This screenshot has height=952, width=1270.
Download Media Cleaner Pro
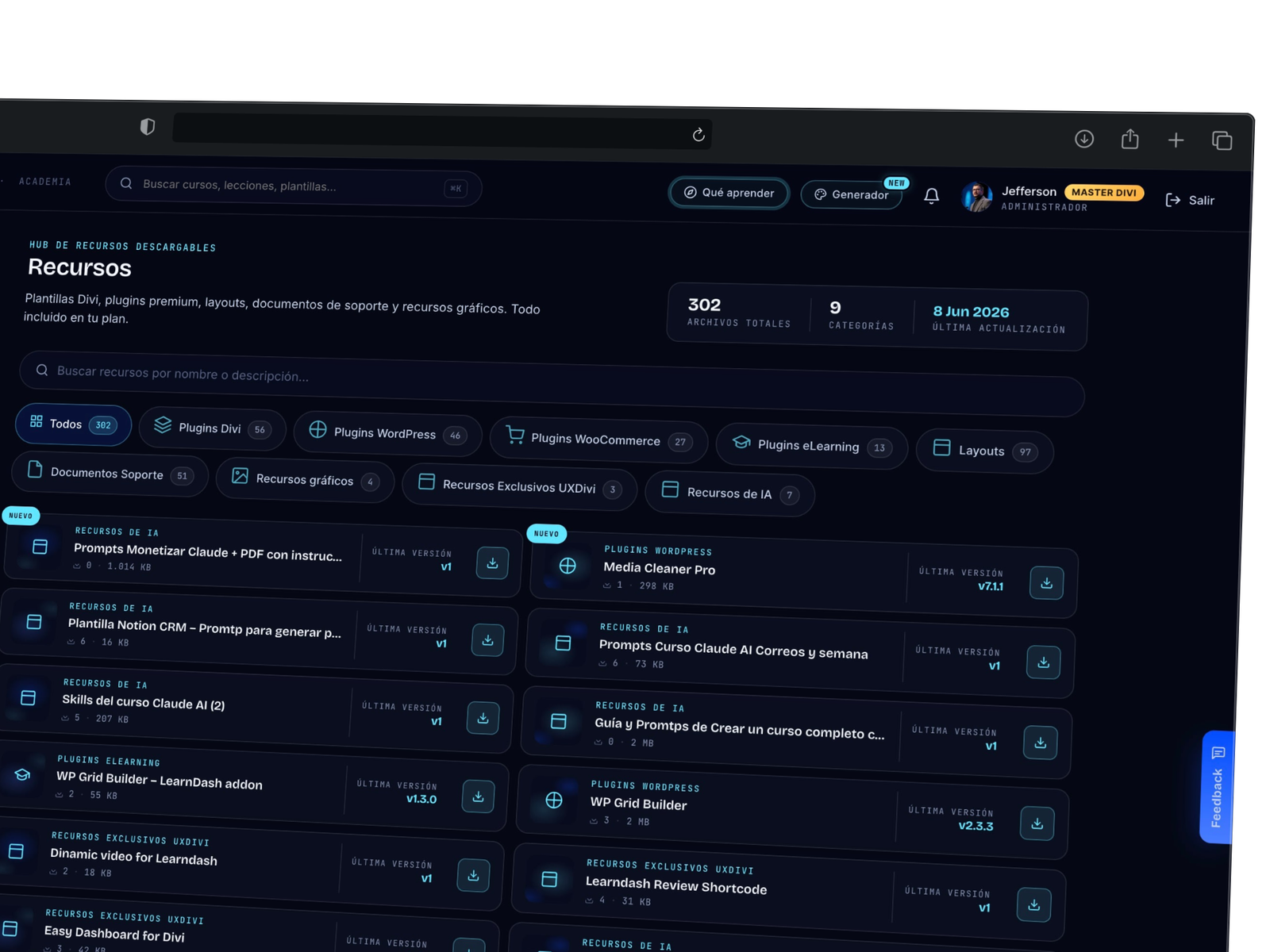[1047, 583]
